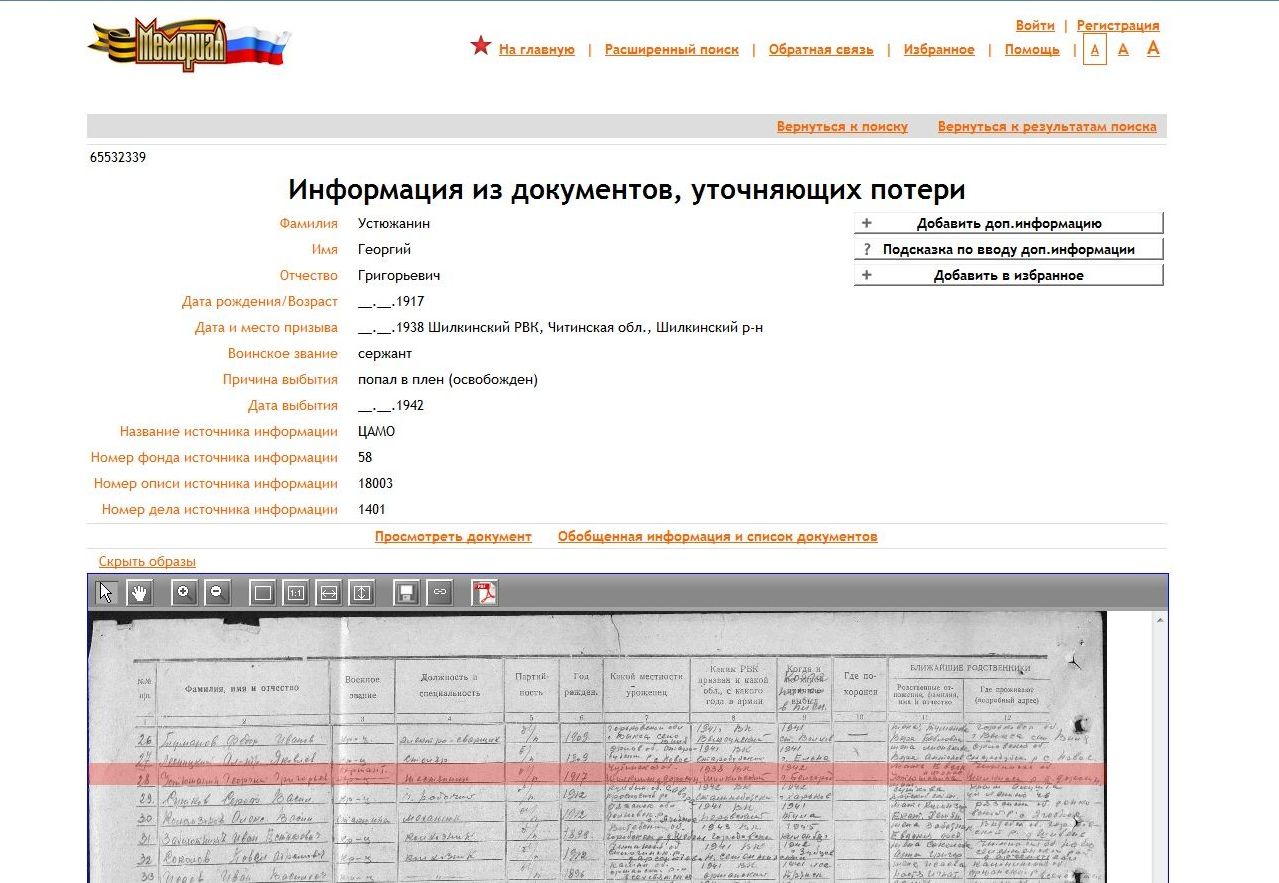Select the arrow pointer tool
The image size is (1279, 883).
pyautogui.click(x=105, y=592)
